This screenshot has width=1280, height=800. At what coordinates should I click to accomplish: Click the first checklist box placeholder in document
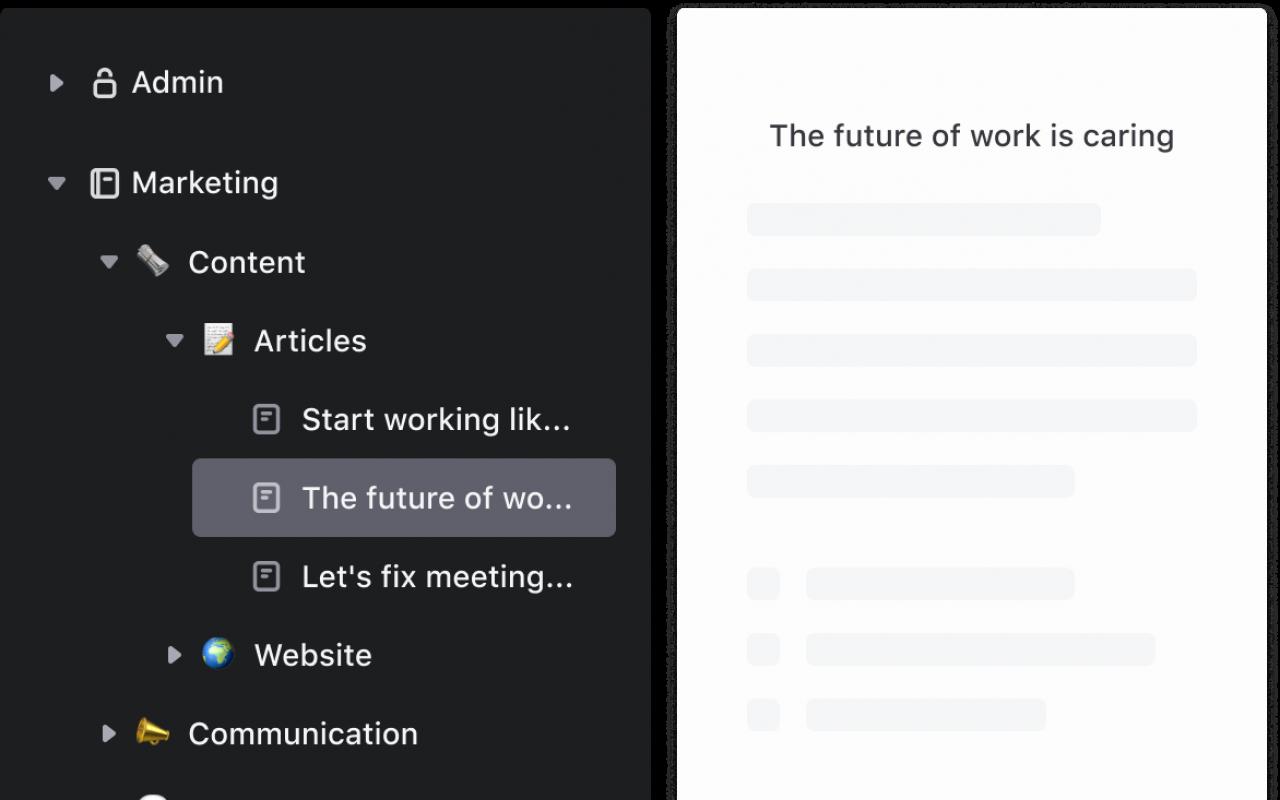[763, 584]
